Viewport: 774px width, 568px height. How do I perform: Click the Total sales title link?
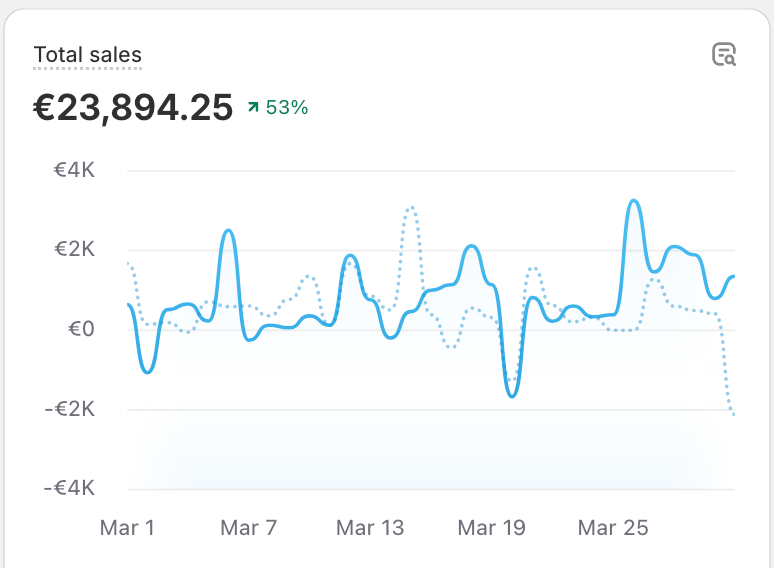click(88, 55)
